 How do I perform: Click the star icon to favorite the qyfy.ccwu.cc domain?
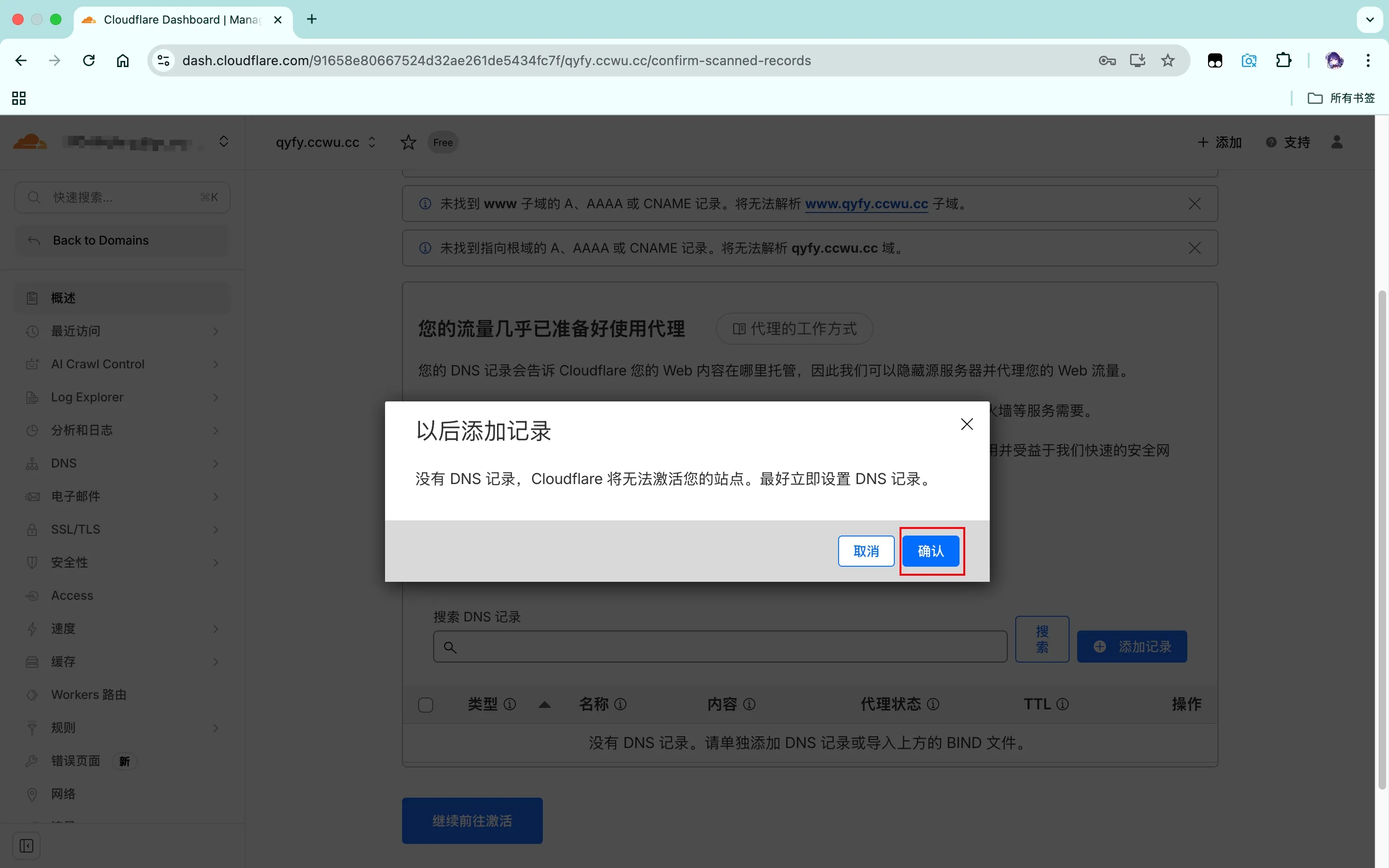click(408, 142)
